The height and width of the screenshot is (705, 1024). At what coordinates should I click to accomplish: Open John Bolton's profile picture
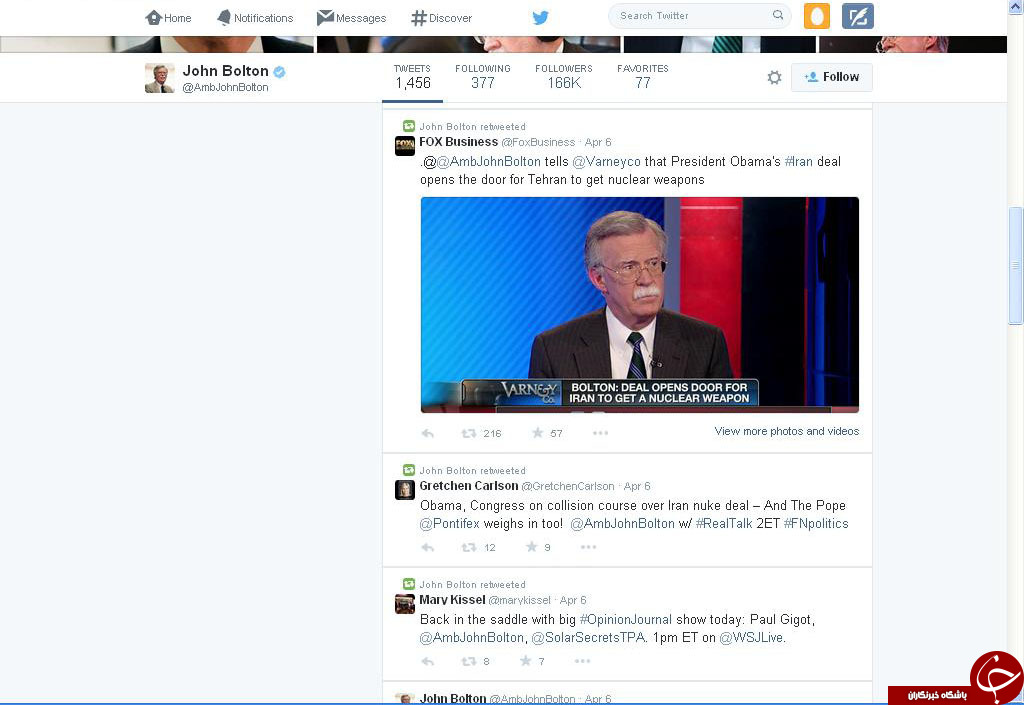(159, 78)
